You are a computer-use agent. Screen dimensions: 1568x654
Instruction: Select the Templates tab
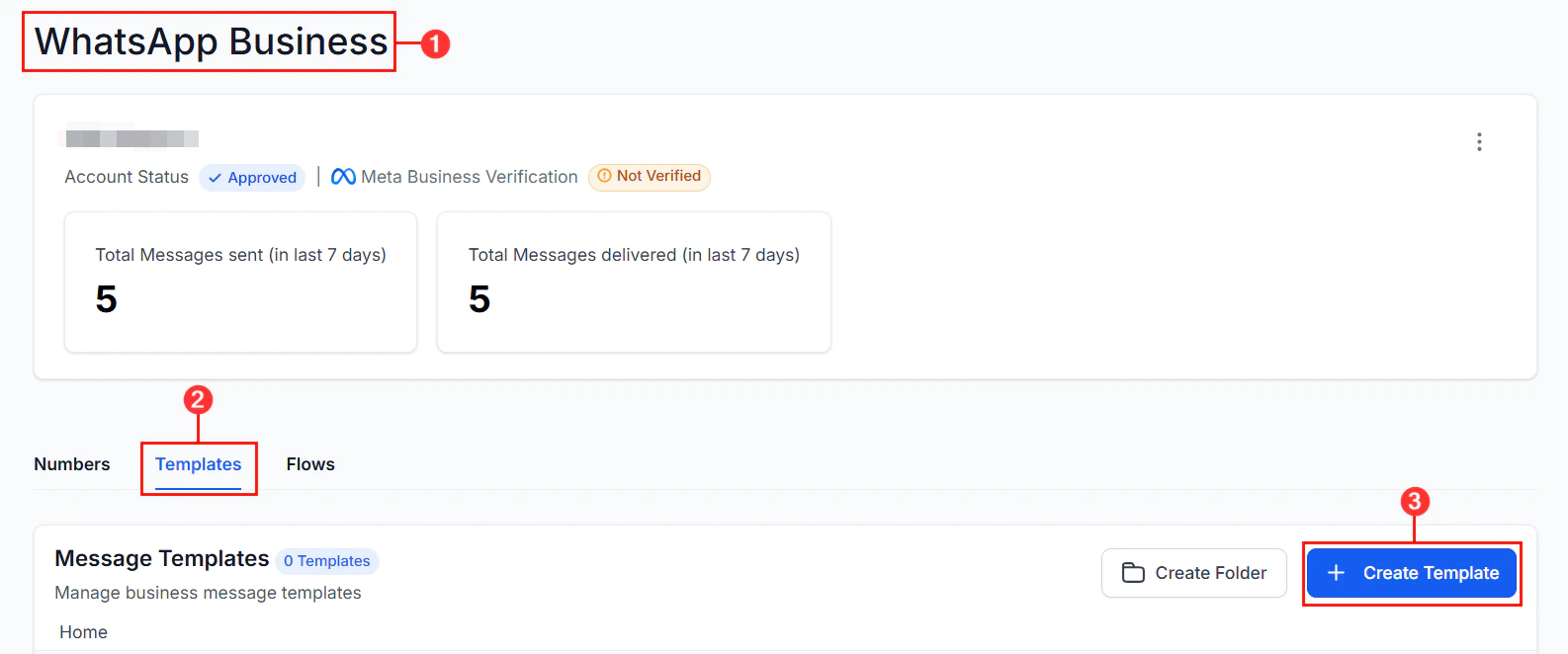click(198, 464)
